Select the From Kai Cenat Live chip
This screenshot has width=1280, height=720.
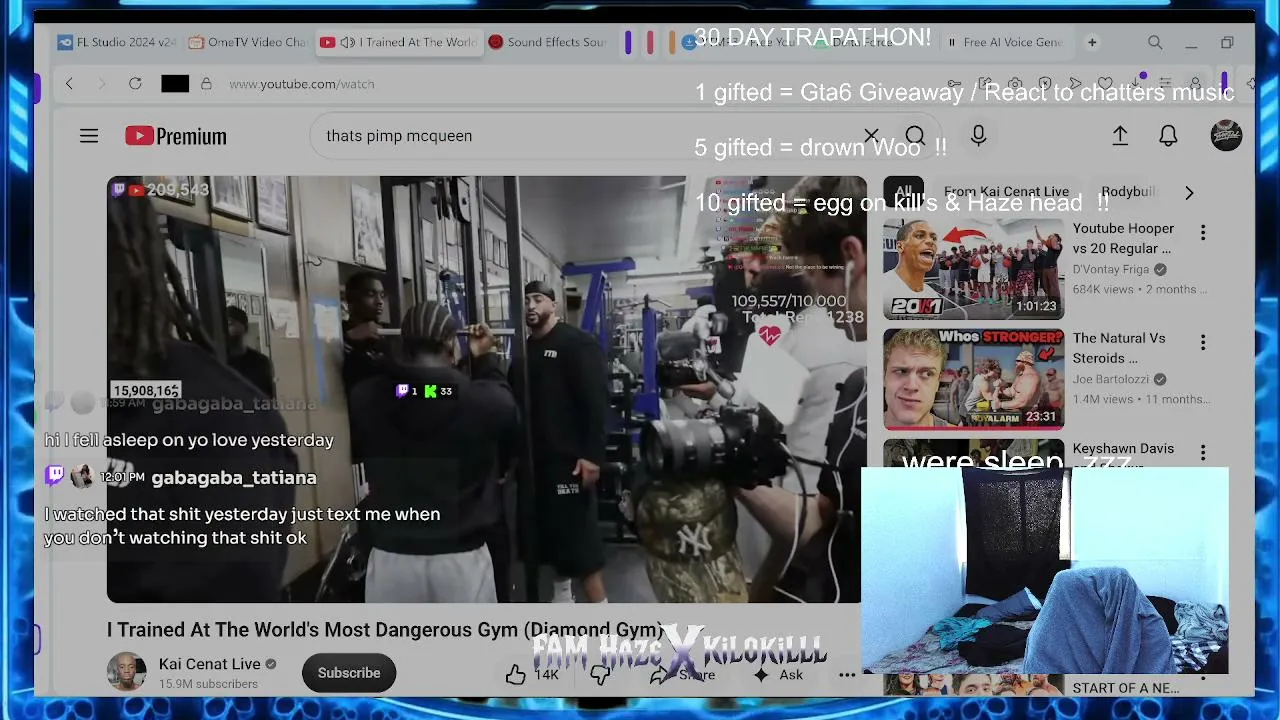pos(1006,192)
